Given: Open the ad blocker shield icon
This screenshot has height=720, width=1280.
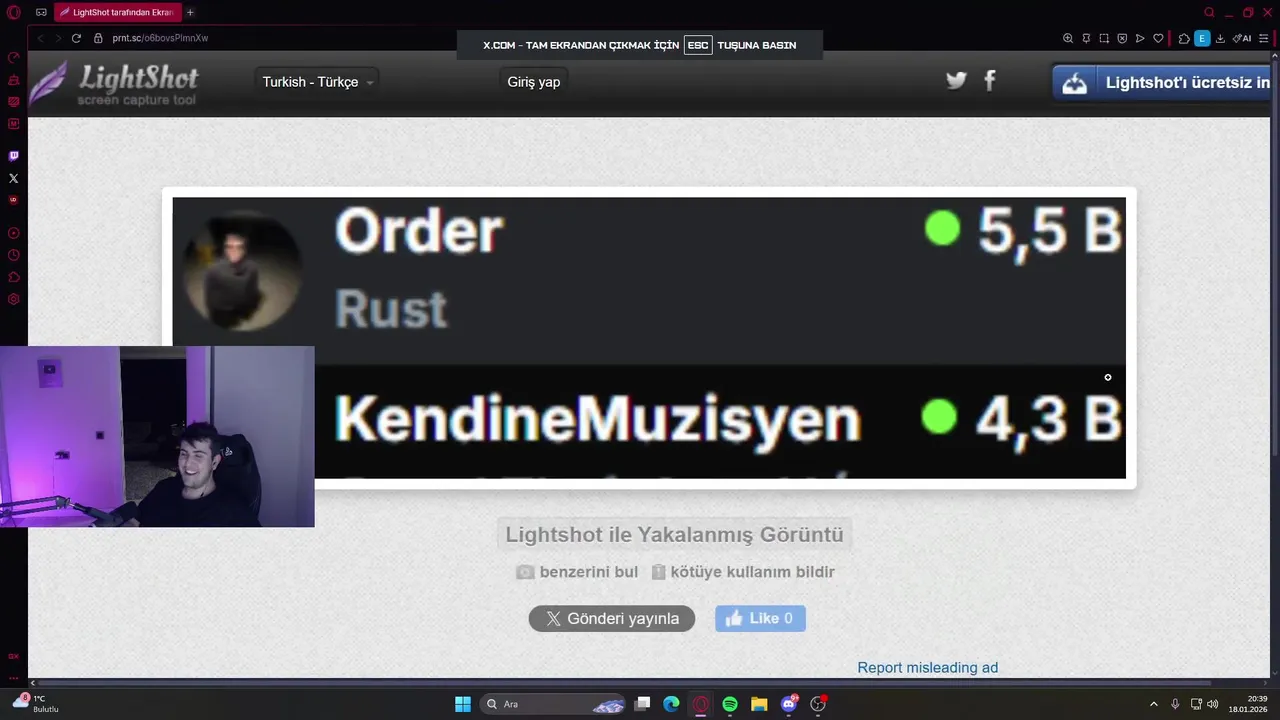Looking at the screenshot, I should (x=1122, y=38).
